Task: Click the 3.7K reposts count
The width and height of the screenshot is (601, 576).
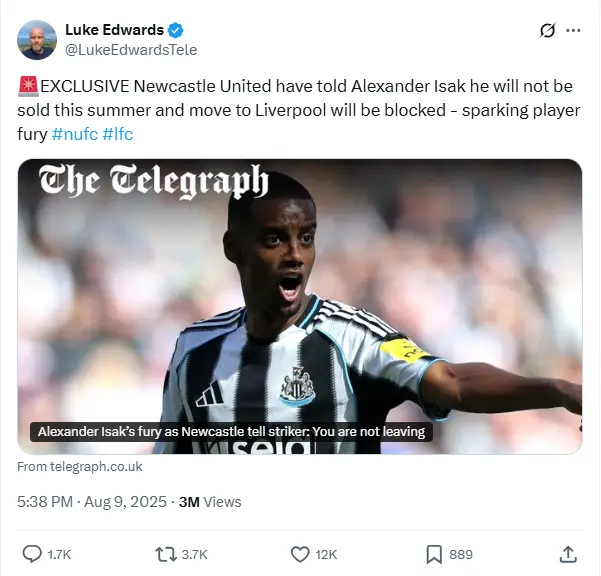Action: (x=194, y=555)
